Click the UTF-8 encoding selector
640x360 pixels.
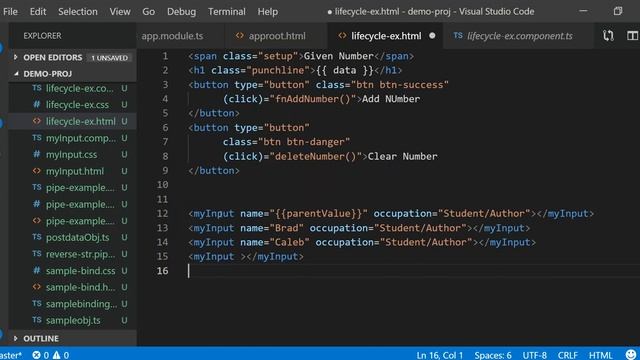[534, 355]
